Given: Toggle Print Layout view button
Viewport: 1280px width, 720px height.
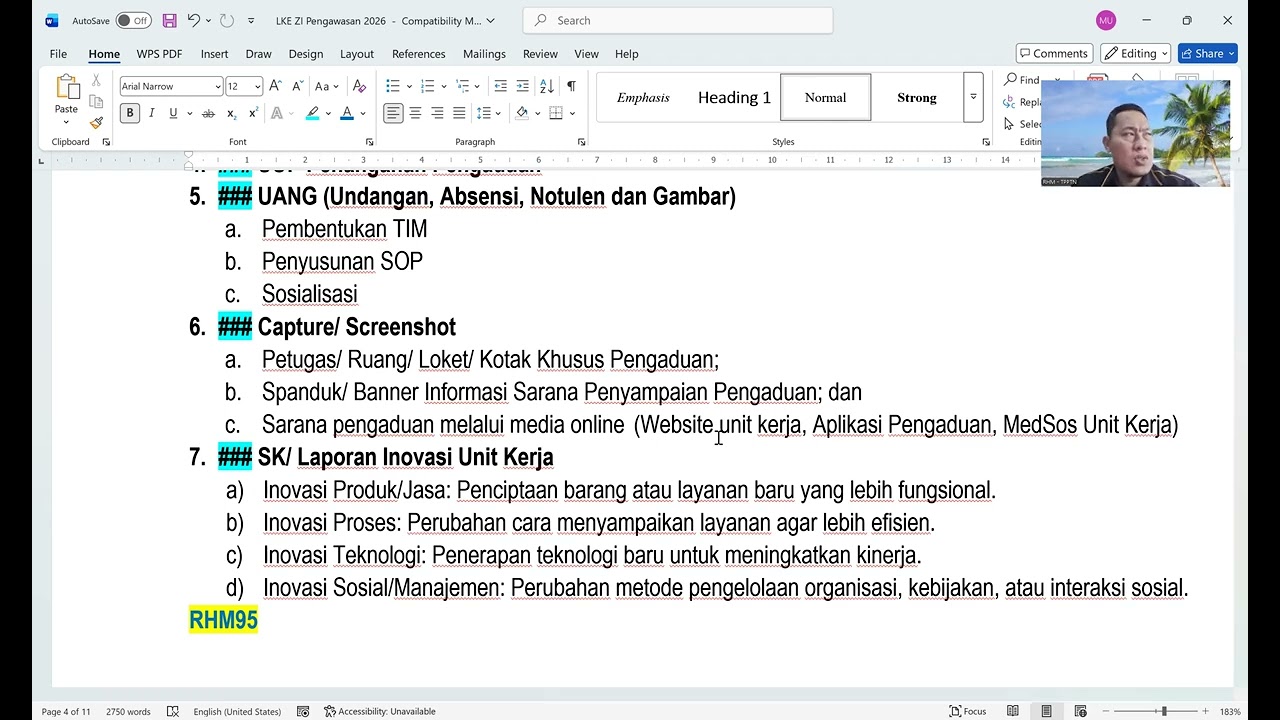Looking at the screenshot, I should [x=1046, y=711].
